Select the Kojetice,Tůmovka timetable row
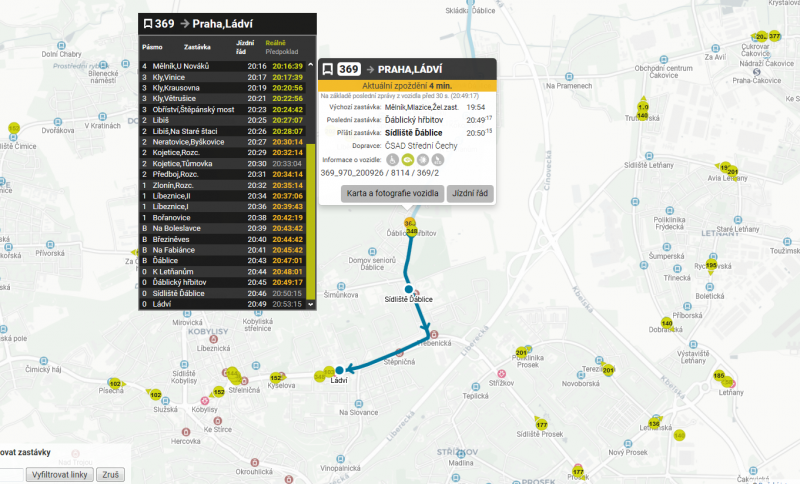Image resolution: width=800 pixels, height=484 pixels. (x=222, y=163)
